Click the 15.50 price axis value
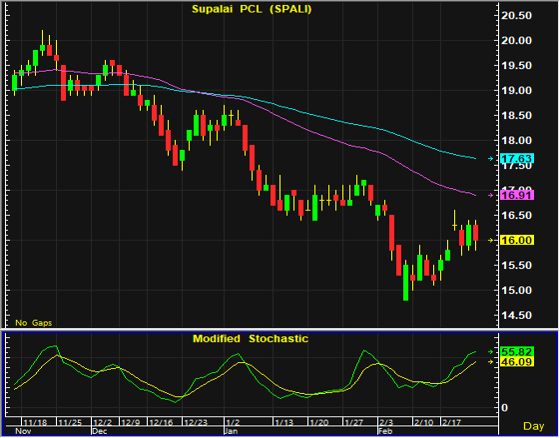 516,265
